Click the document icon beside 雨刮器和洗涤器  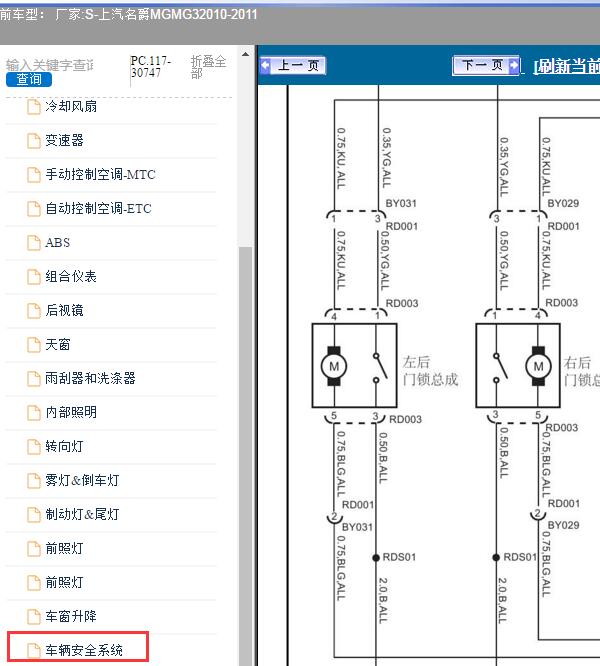click(34, 378)
